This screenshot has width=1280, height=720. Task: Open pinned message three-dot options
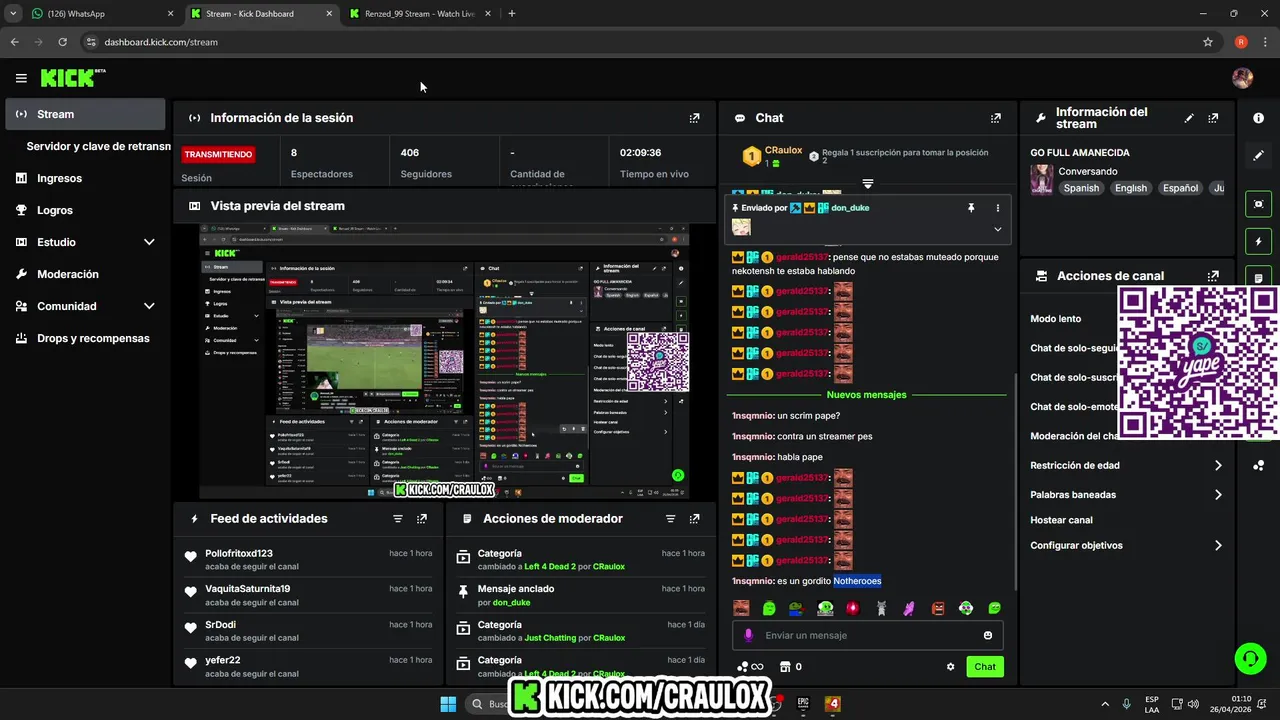997,208
